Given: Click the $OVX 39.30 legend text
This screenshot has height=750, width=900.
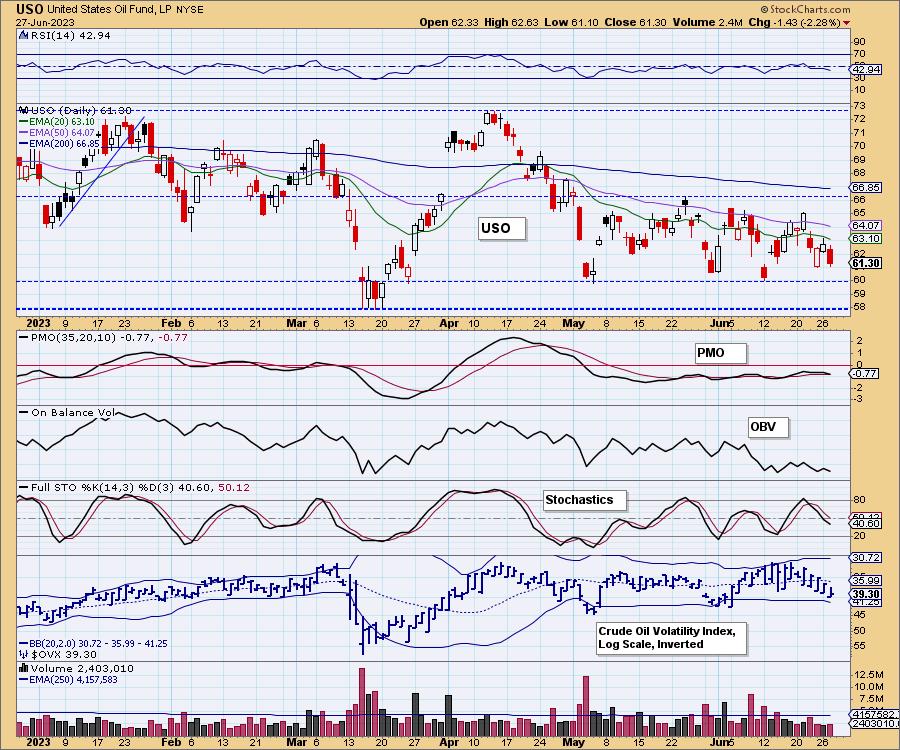Looking at the screenshot, I should coord(64,654).
